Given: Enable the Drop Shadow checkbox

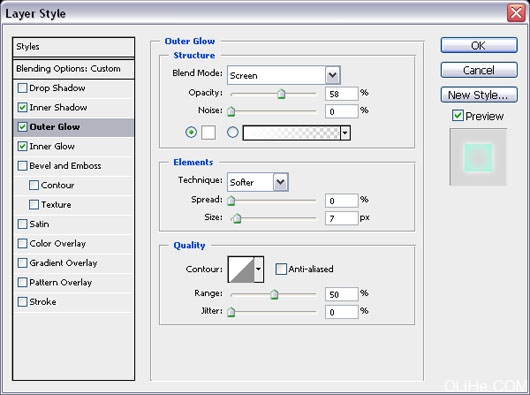Looking at the screenshot, I should [x=22, y=88].
